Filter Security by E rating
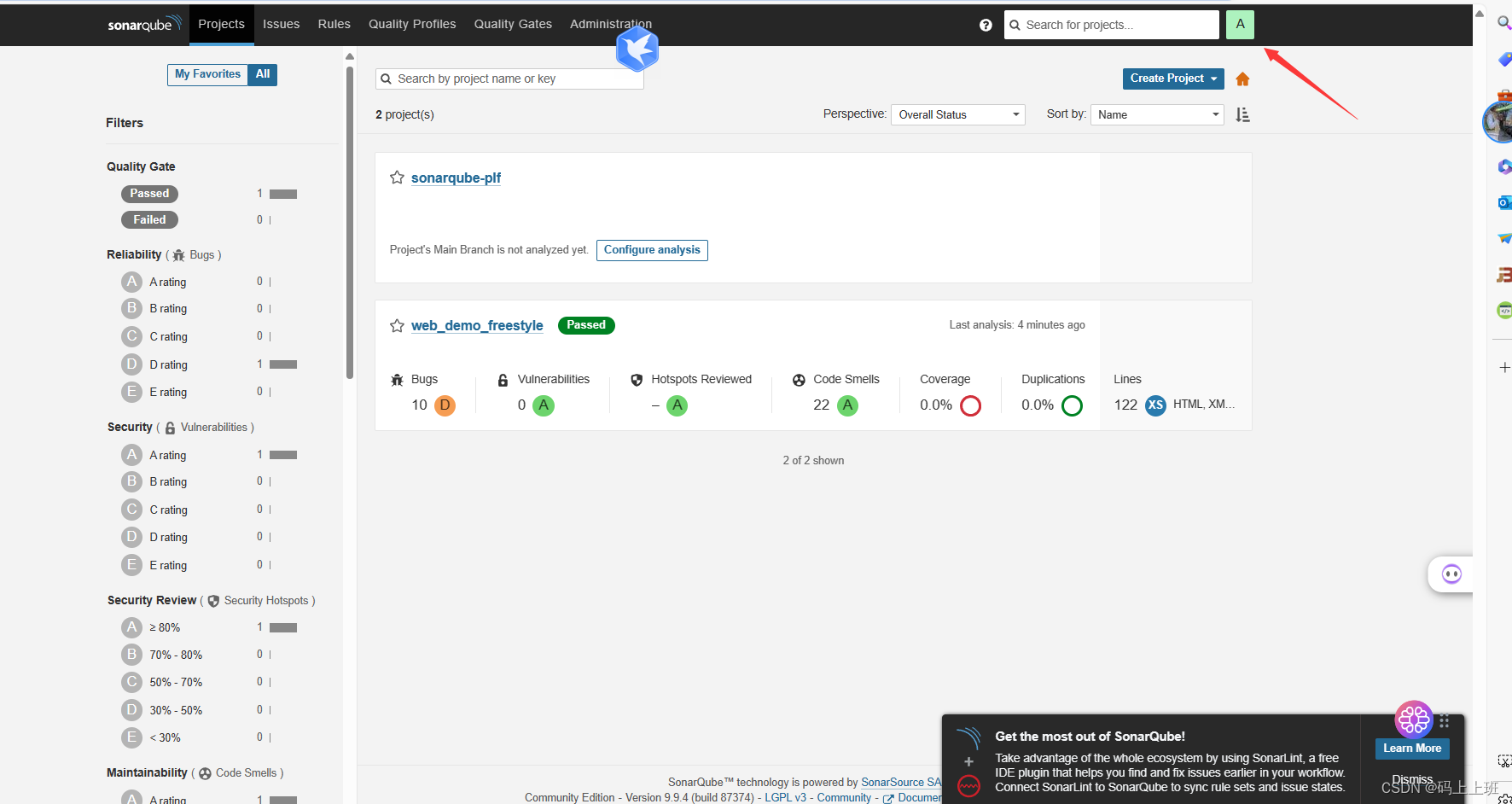 click(x=209, y=565)
